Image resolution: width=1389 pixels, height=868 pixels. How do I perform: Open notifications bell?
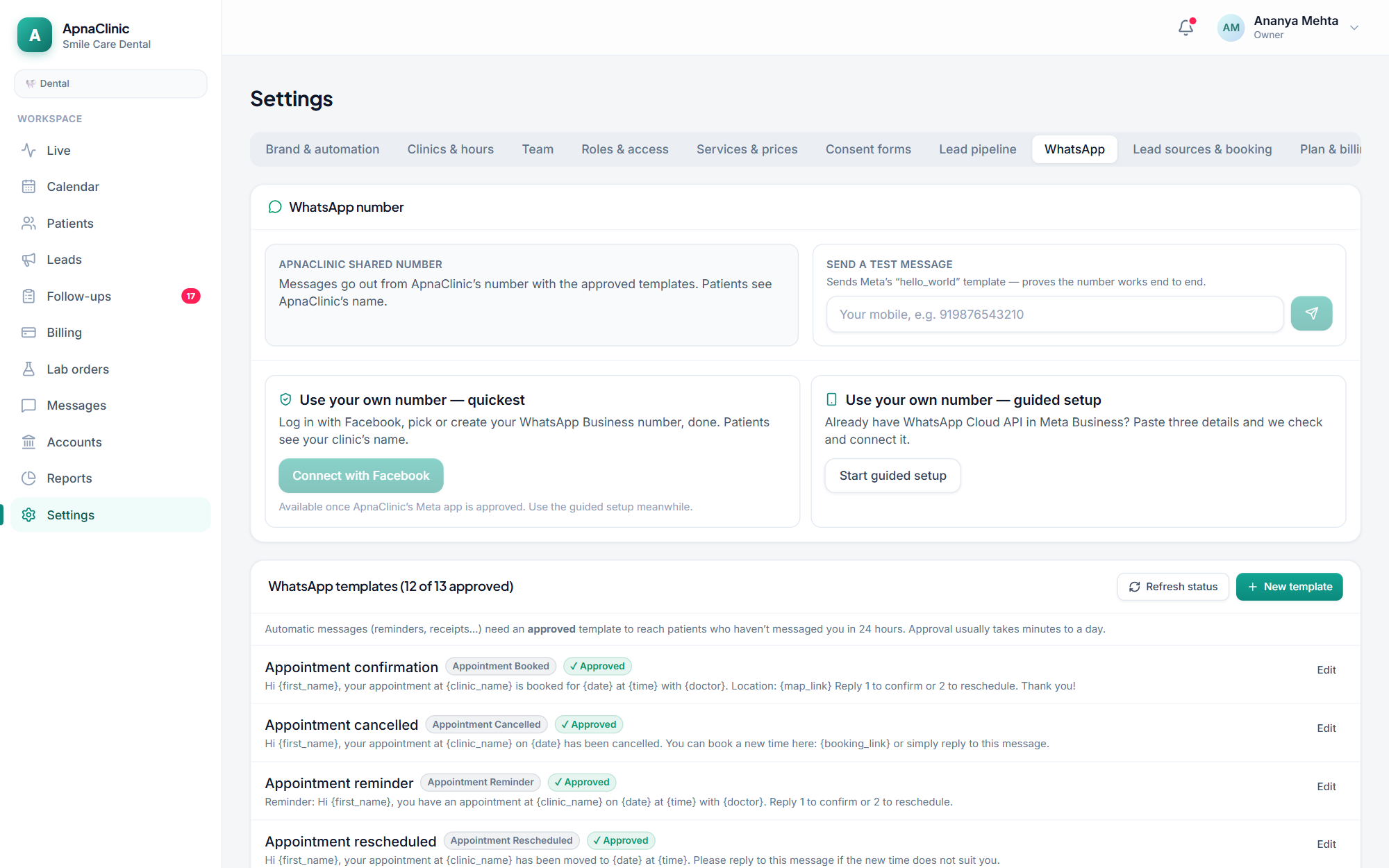[1186, 28]
